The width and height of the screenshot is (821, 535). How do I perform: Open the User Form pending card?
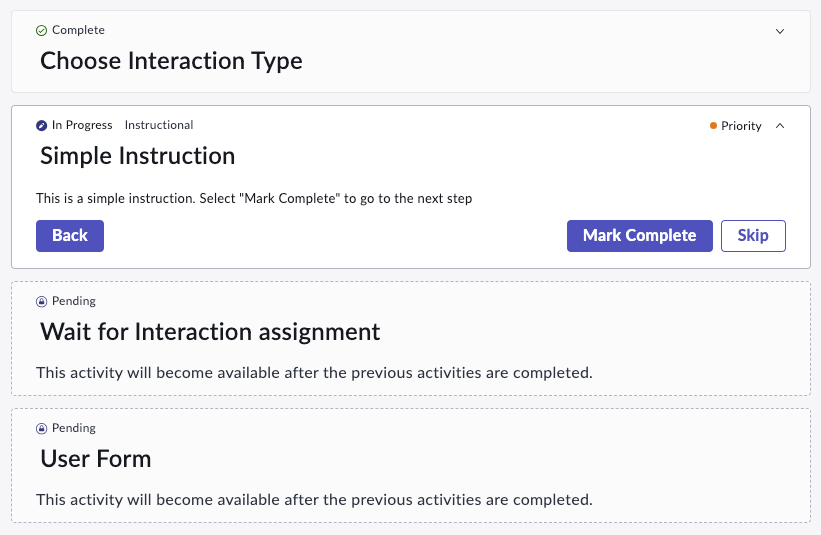[x=411, y=465]
